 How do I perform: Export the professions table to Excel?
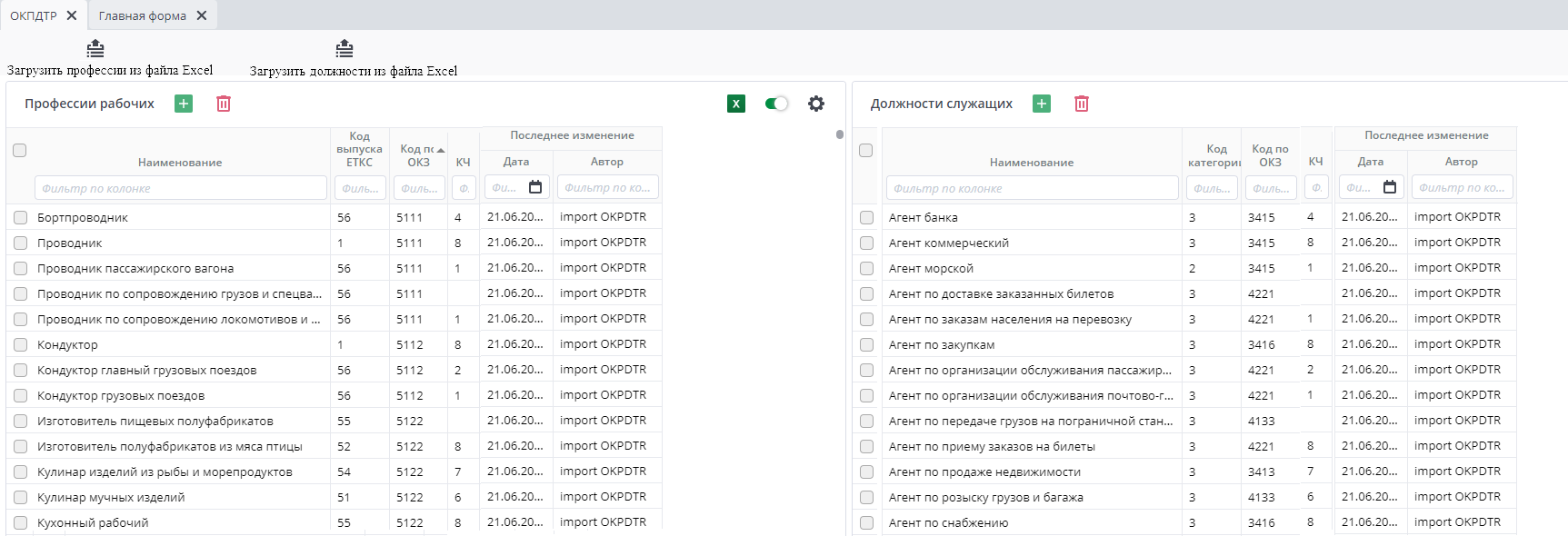pos(736,104)
